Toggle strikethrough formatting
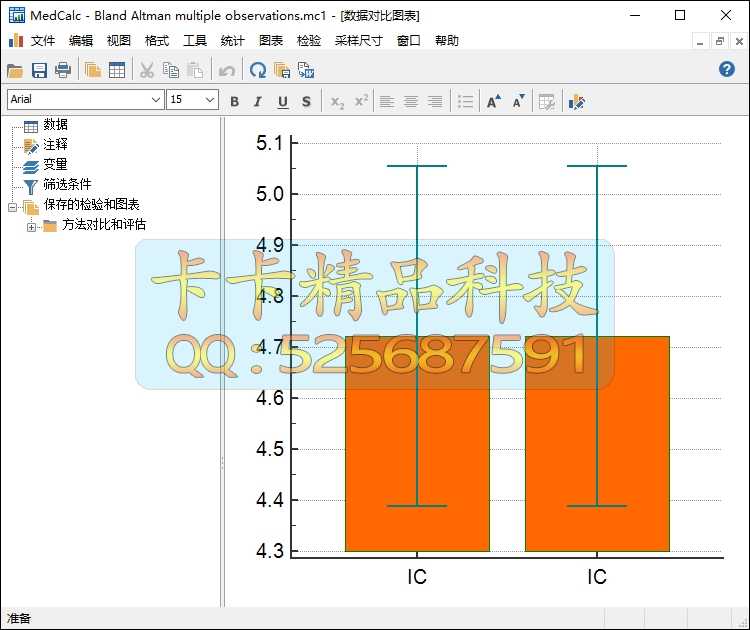The height and width of the screenshot is (630, 750). point(306,101)
